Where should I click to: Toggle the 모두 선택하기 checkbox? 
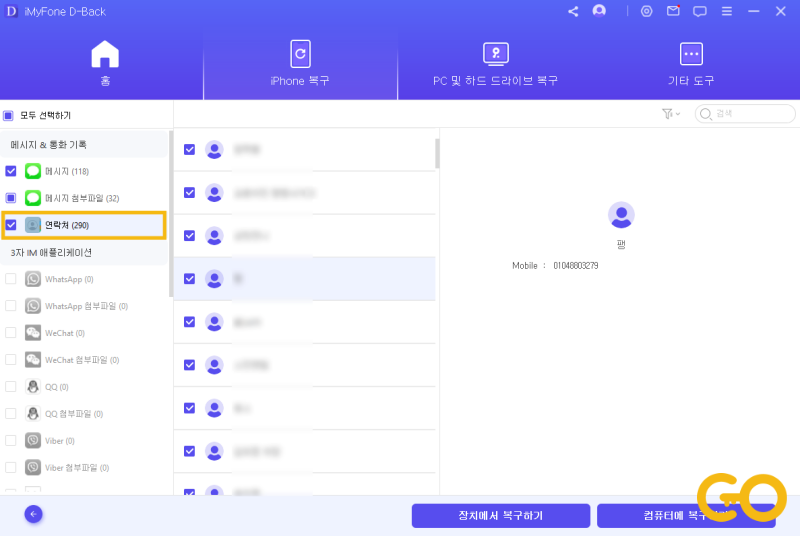click(8, 116)
